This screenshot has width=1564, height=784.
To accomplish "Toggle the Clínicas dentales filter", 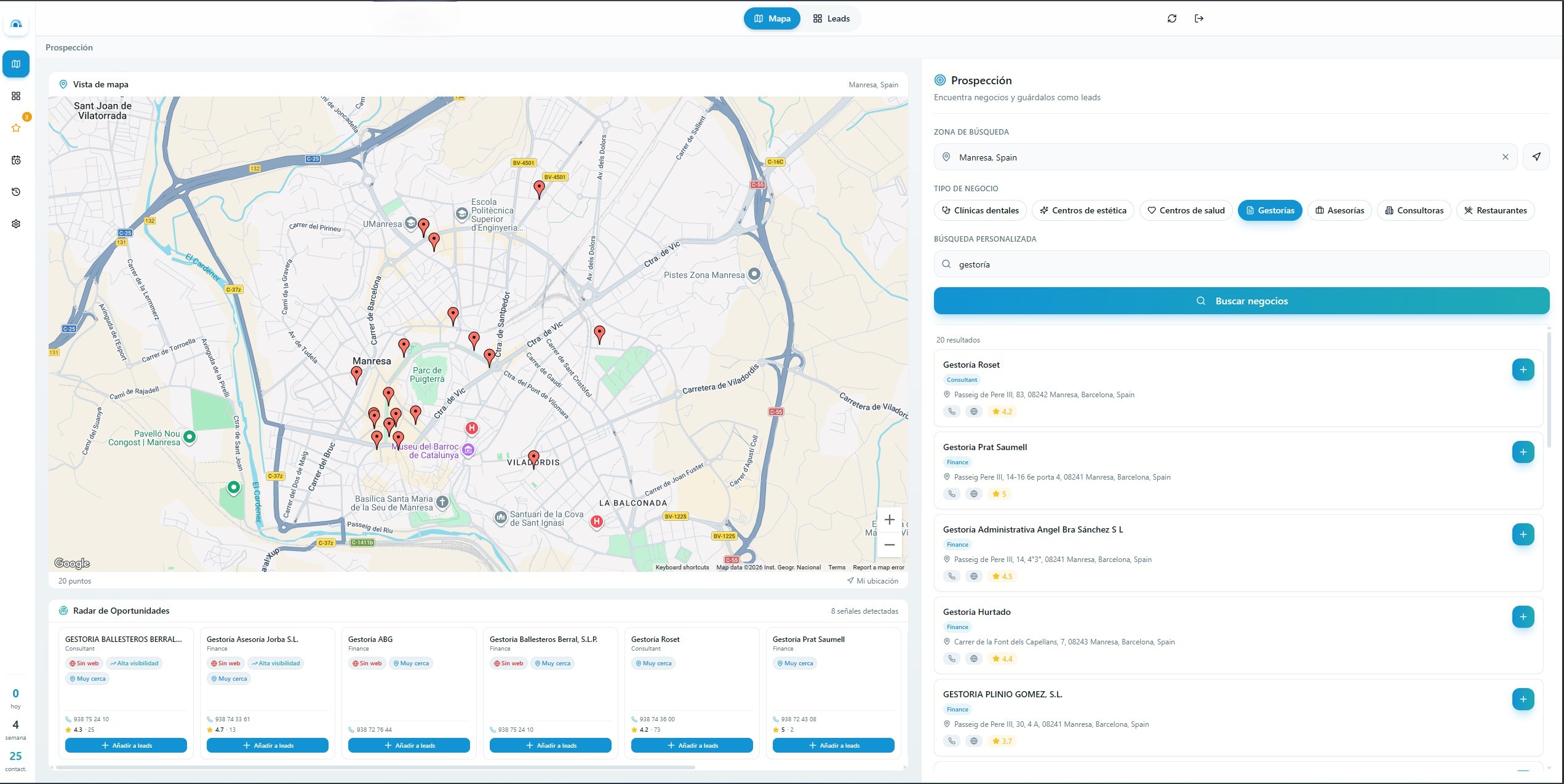I will pos(979,210).
